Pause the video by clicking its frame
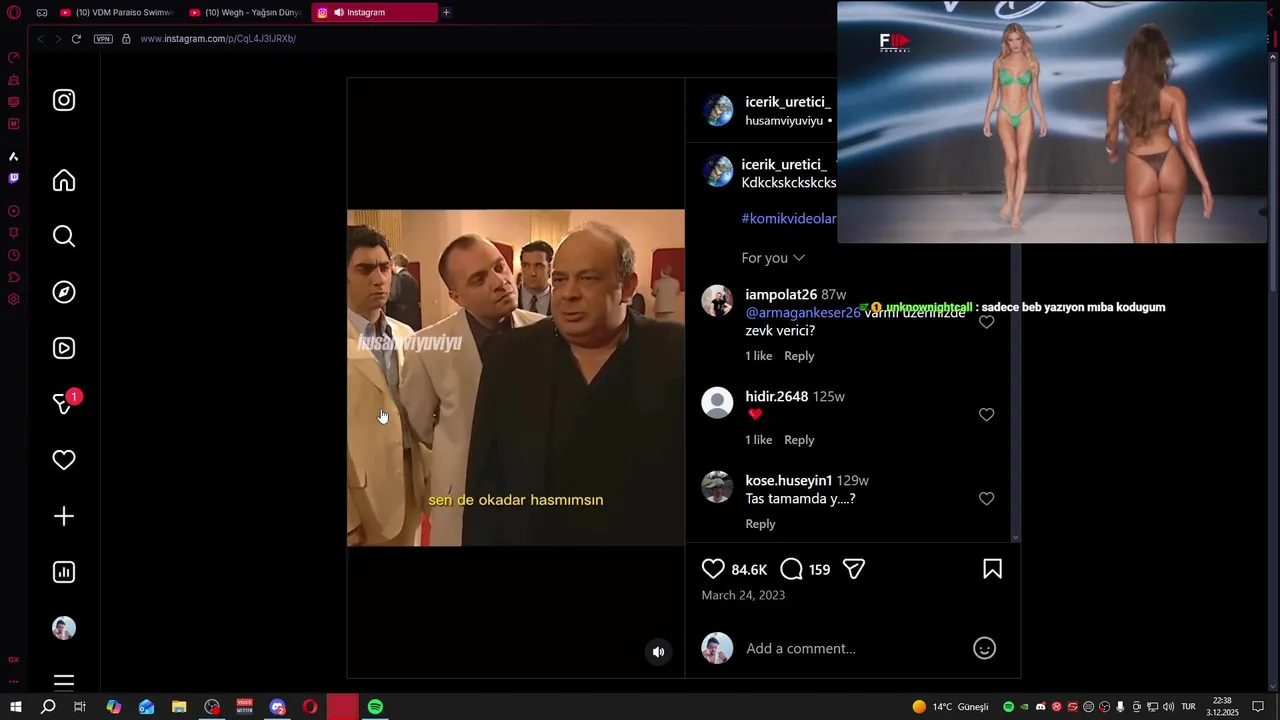 click(x=516, y=378)
